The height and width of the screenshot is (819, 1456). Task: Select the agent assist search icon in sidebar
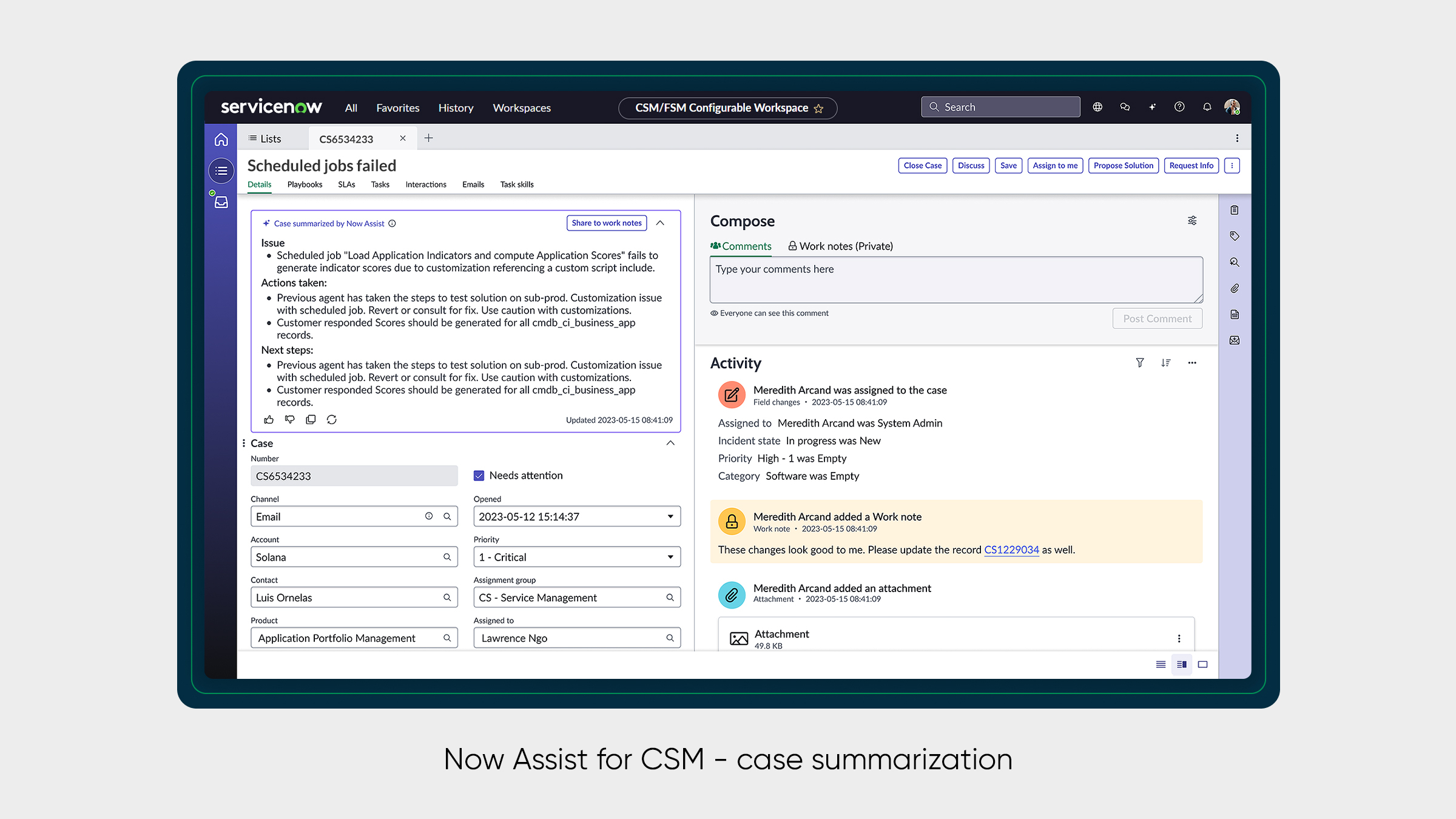pos(1235,262)
